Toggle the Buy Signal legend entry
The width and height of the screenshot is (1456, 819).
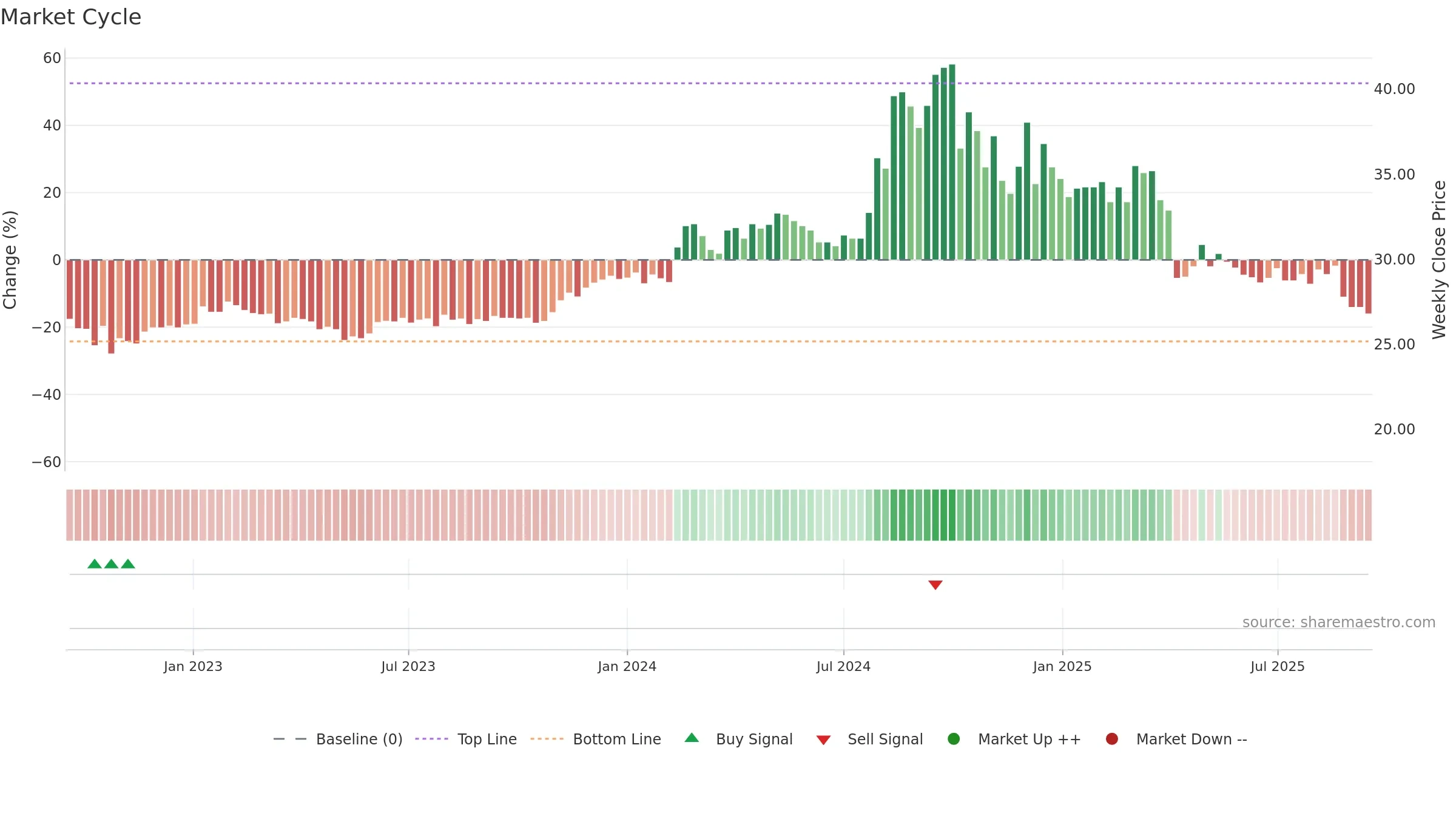tap(738, 739)
